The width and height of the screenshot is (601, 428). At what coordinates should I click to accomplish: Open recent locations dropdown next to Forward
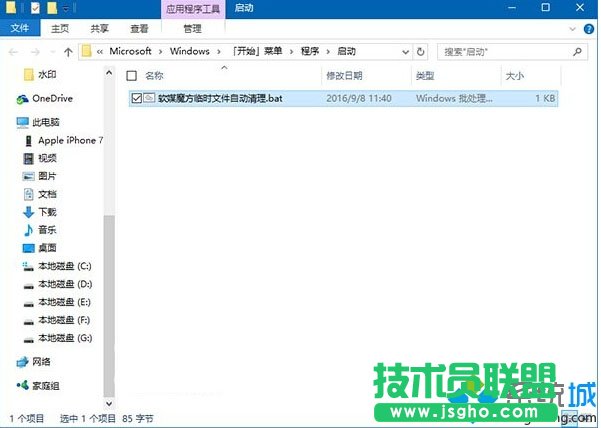[x=52, y=51]
